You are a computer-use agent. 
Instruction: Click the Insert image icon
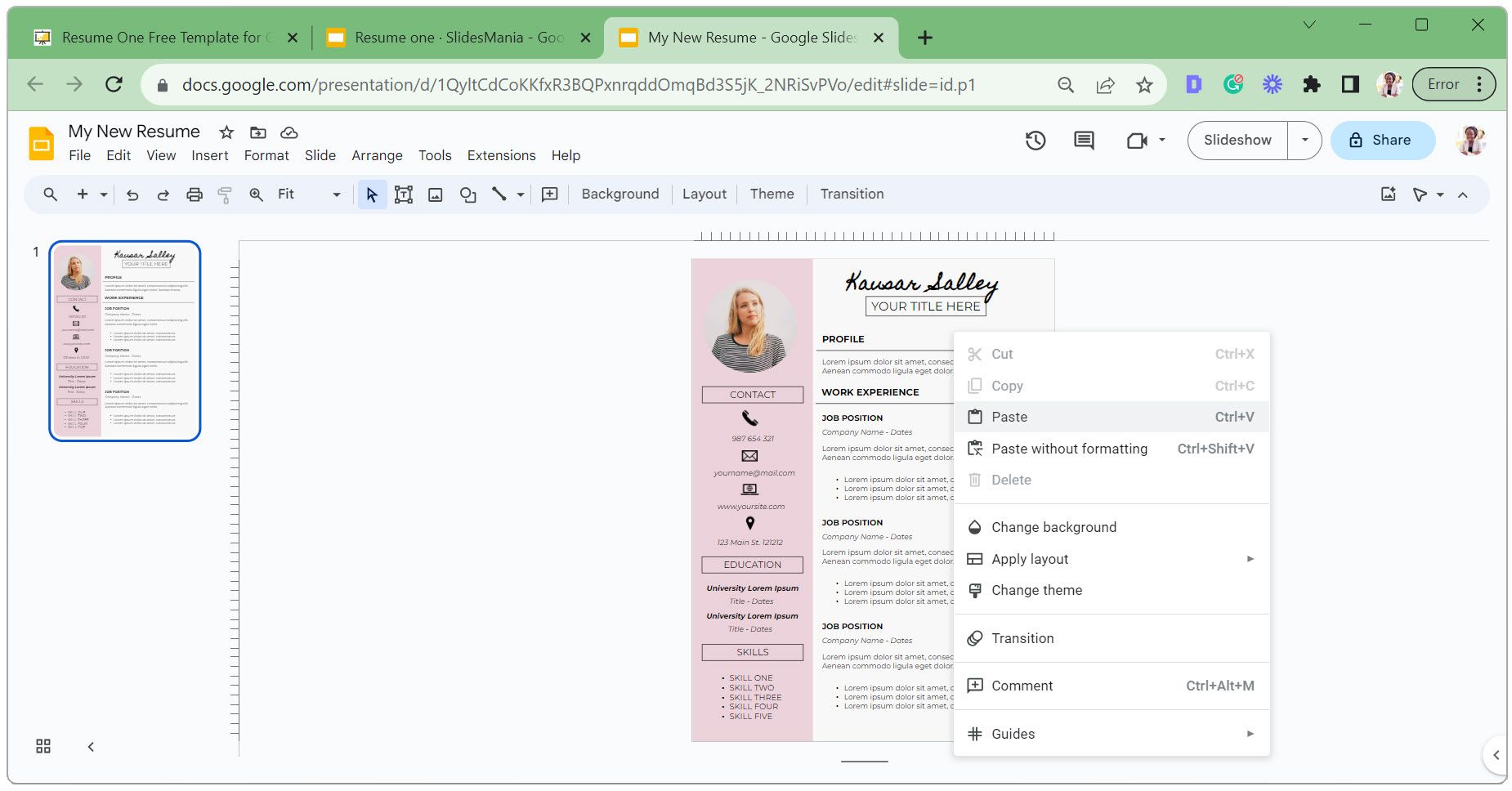[x=436, y=194]
